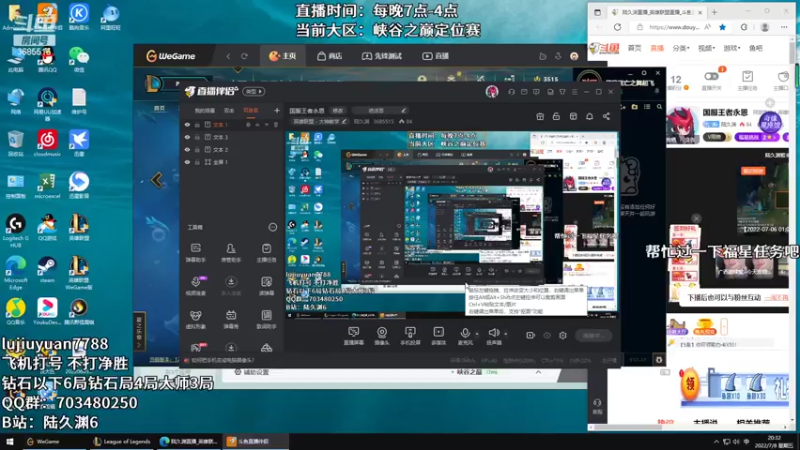The height and width of the screenshot is (450, 800).
Task: Open the mail envelope icon in 直播伴侣 title bar
Action: pyautogui.click(x=524, y=92)
